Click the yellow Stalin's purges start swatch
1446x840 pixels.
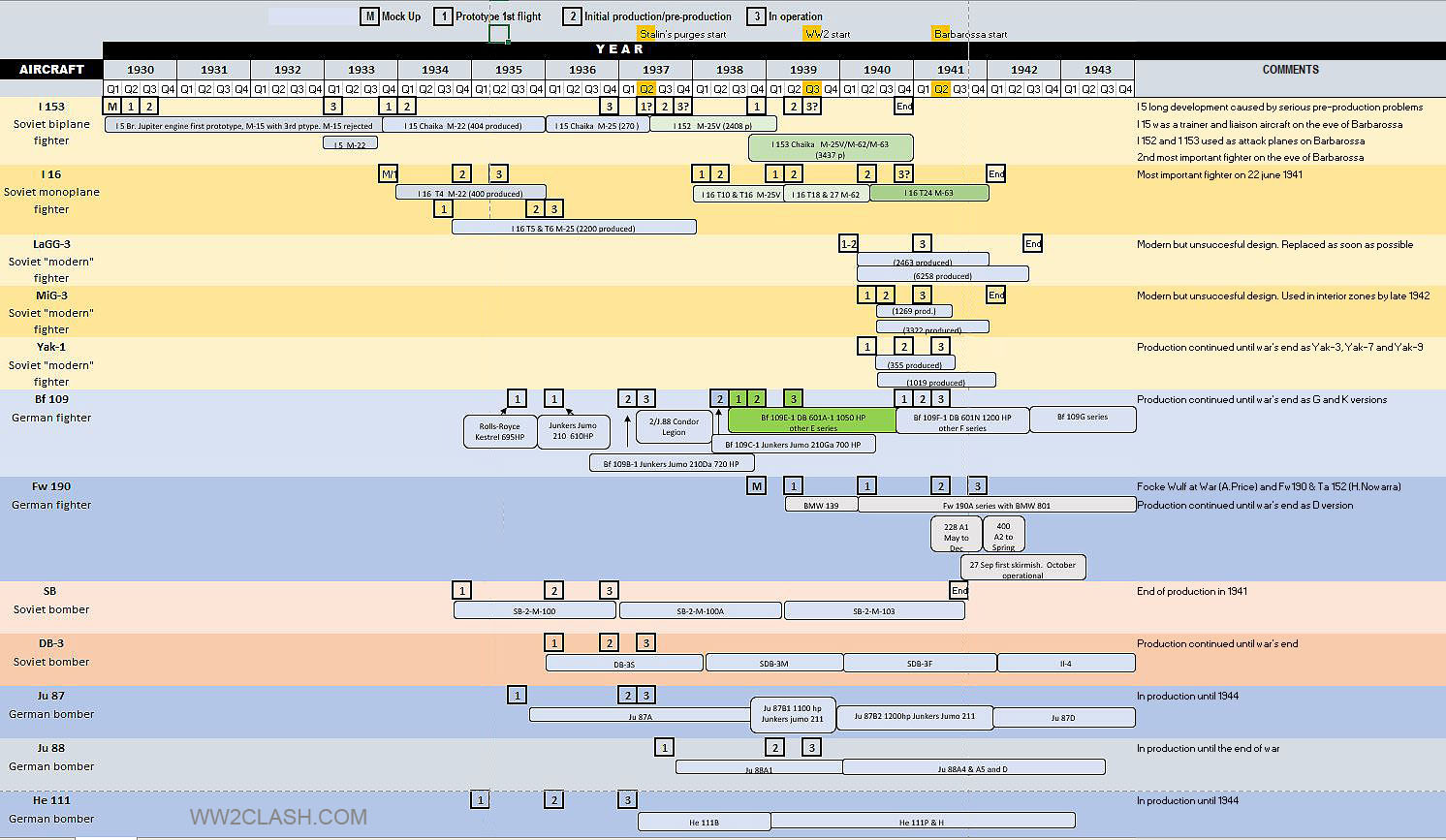645,34
